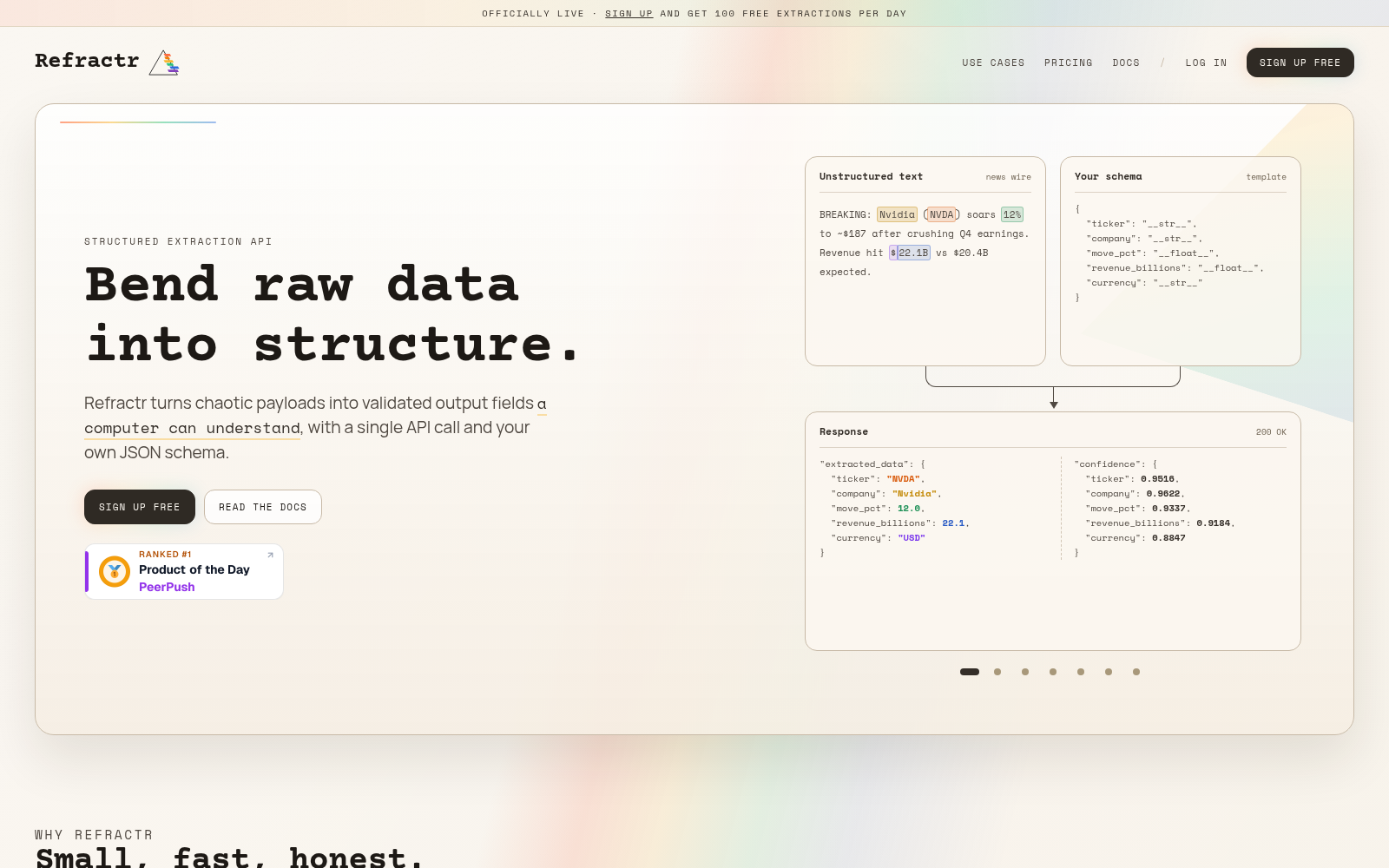Image resolution: width=1389 pixels, height=868 pixels.
Task: Click the 'Your schema' card title
Action: (1109, 176)
